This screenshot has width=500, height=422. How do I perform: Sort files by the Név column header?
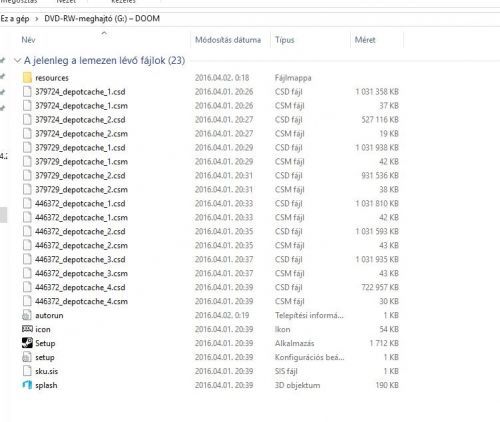coord(28,40)
